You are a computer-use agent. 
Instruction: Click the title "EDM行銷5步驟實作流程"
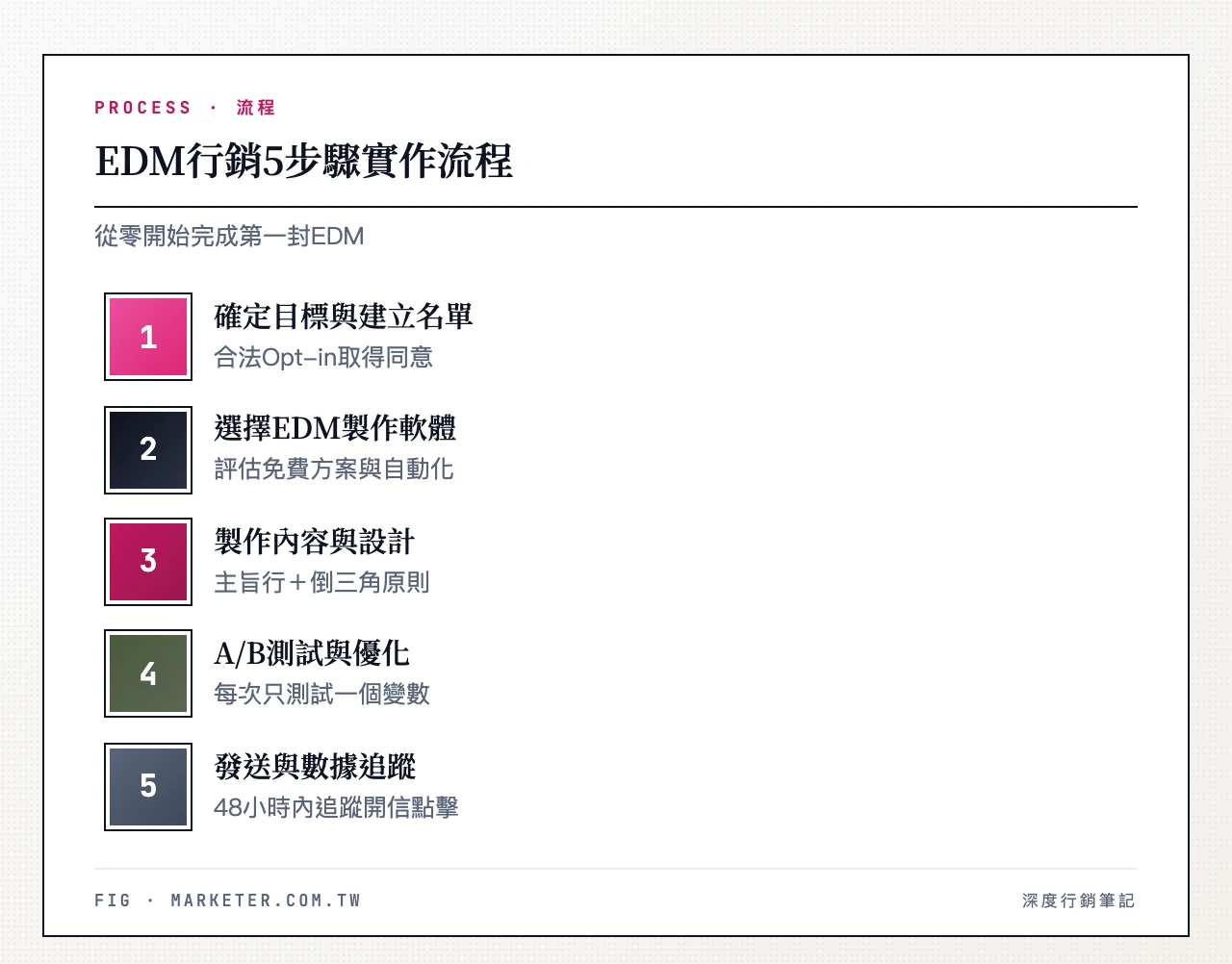point(303,161)
